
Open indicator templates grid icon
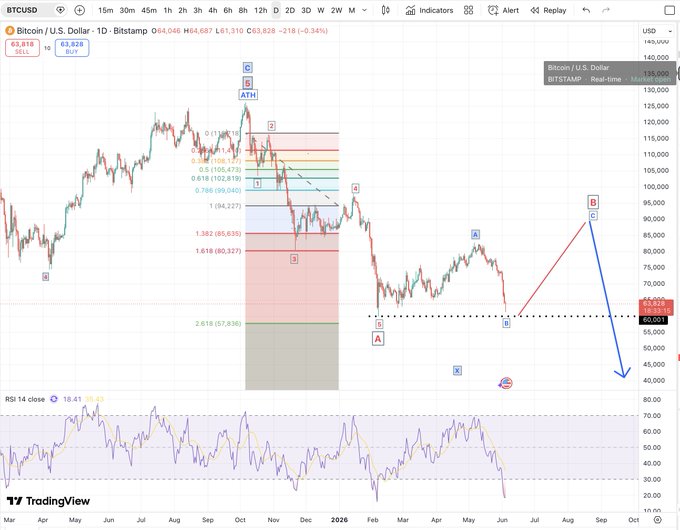click(x=468, y=10)
